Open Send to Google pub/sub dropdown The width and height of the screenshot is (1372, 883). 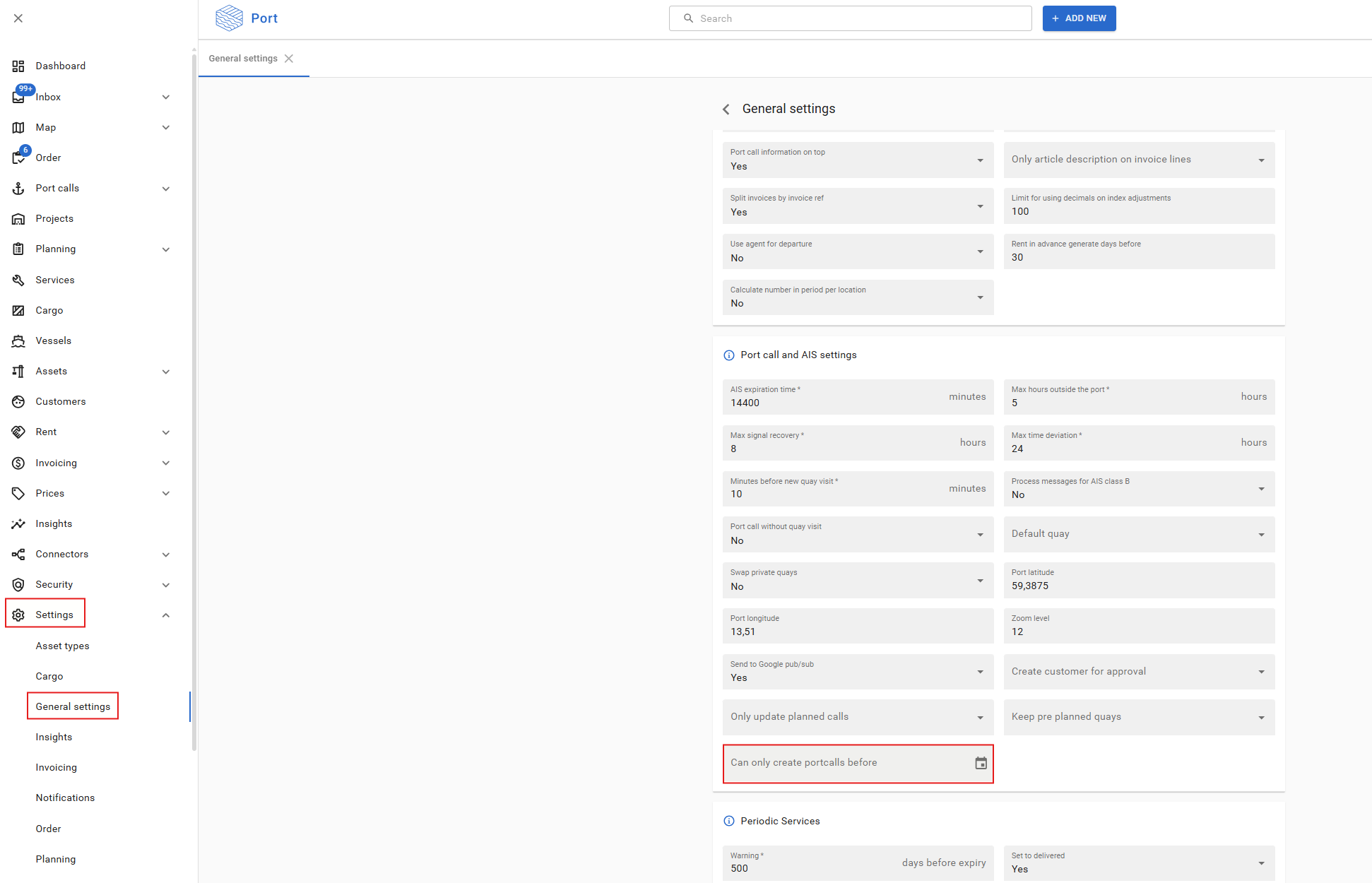coord(857,672)
